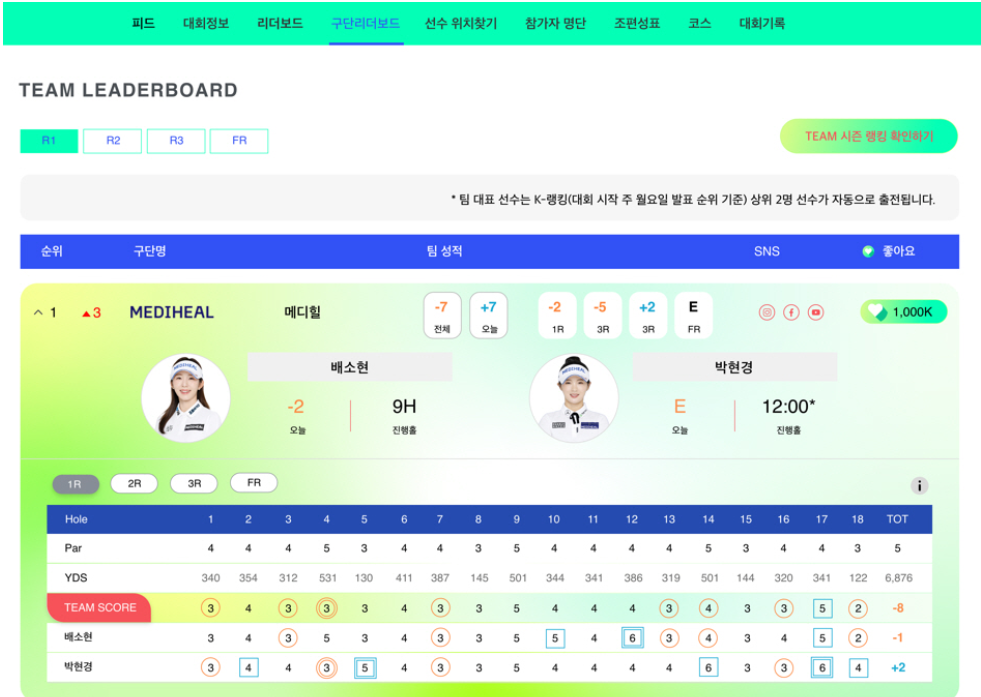This screenshot has height=697, width=981.
Task: Click TOT column header
Action: [897, 519]
